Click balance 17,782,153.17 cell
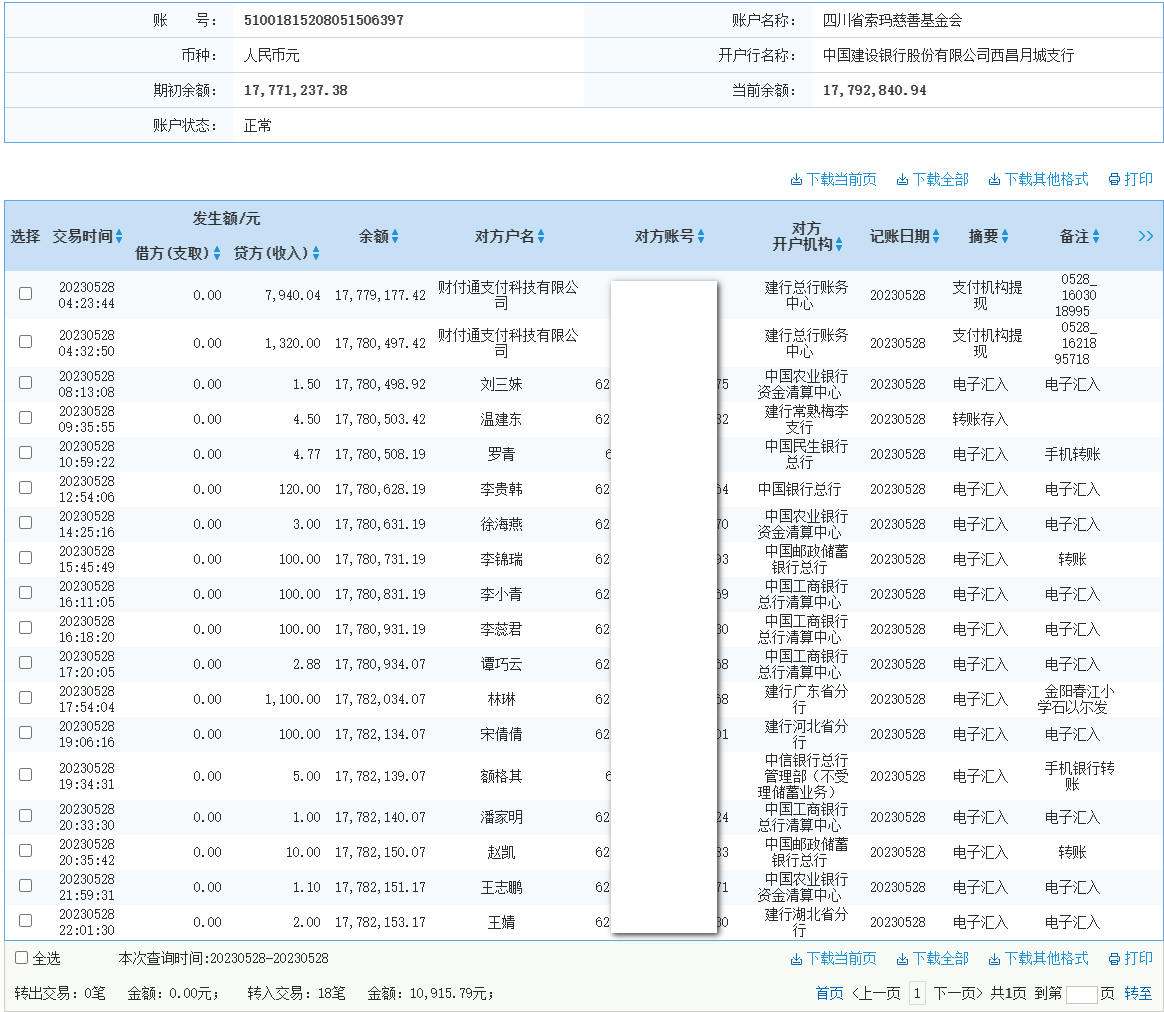 coord(380,922)
